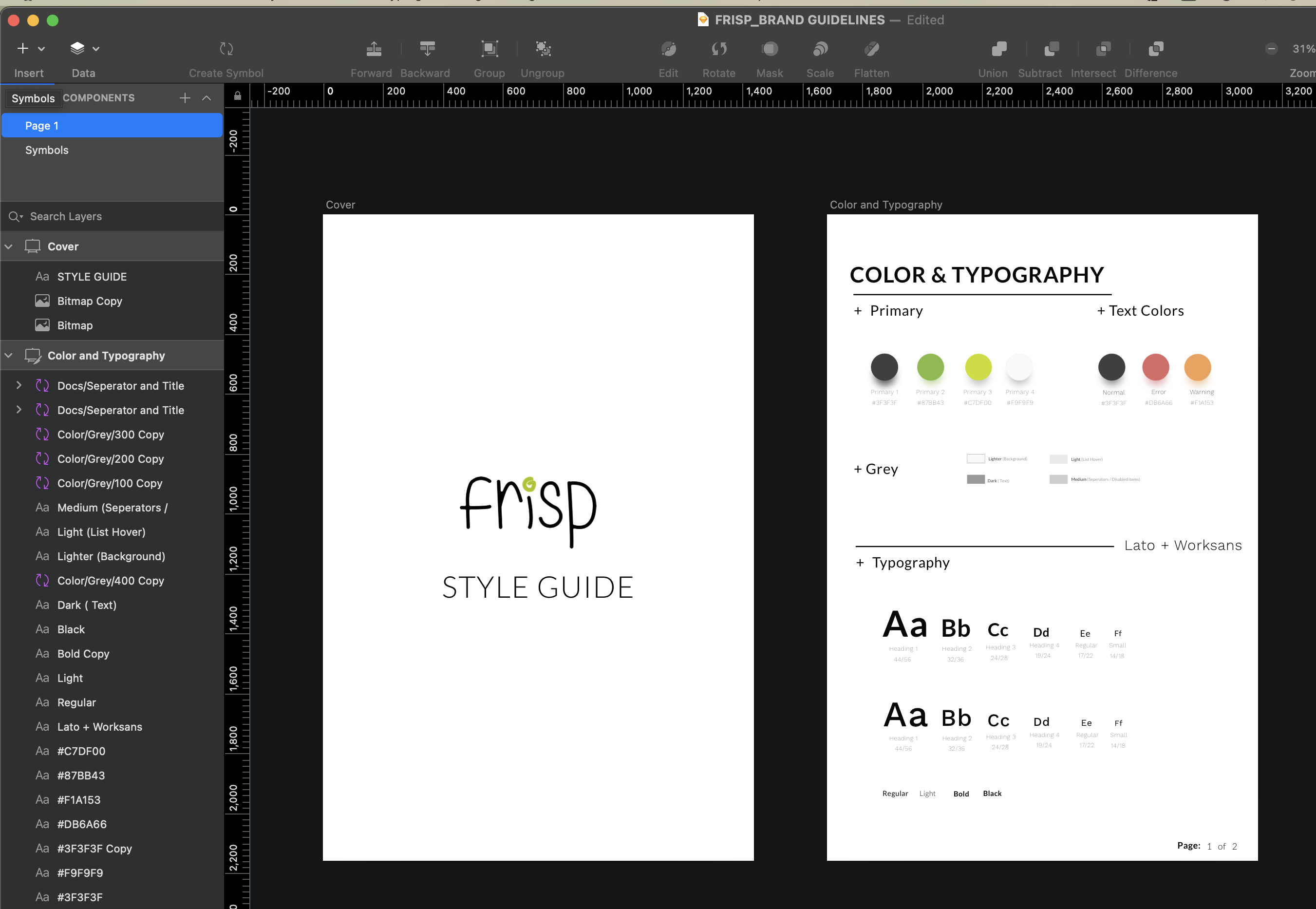The height and width of the screenshot is (909, 1316).
Task: Click the search layers magnifier icon
Action: tap(16, 216)
